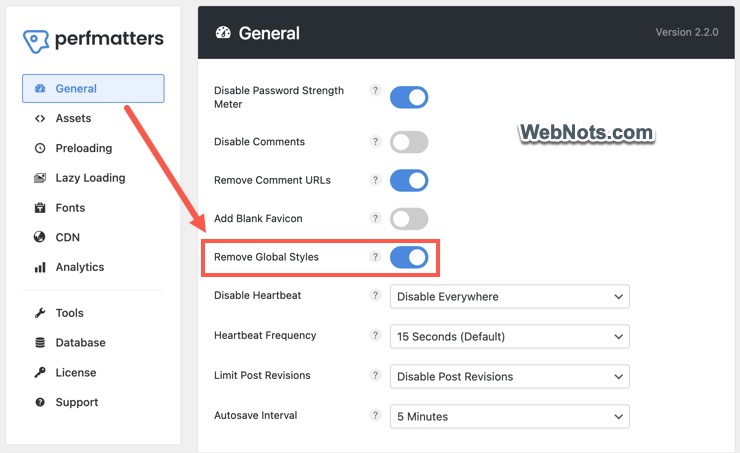Click the perfmatters logo
Screen dimensions: 740x453
(93, 41)
